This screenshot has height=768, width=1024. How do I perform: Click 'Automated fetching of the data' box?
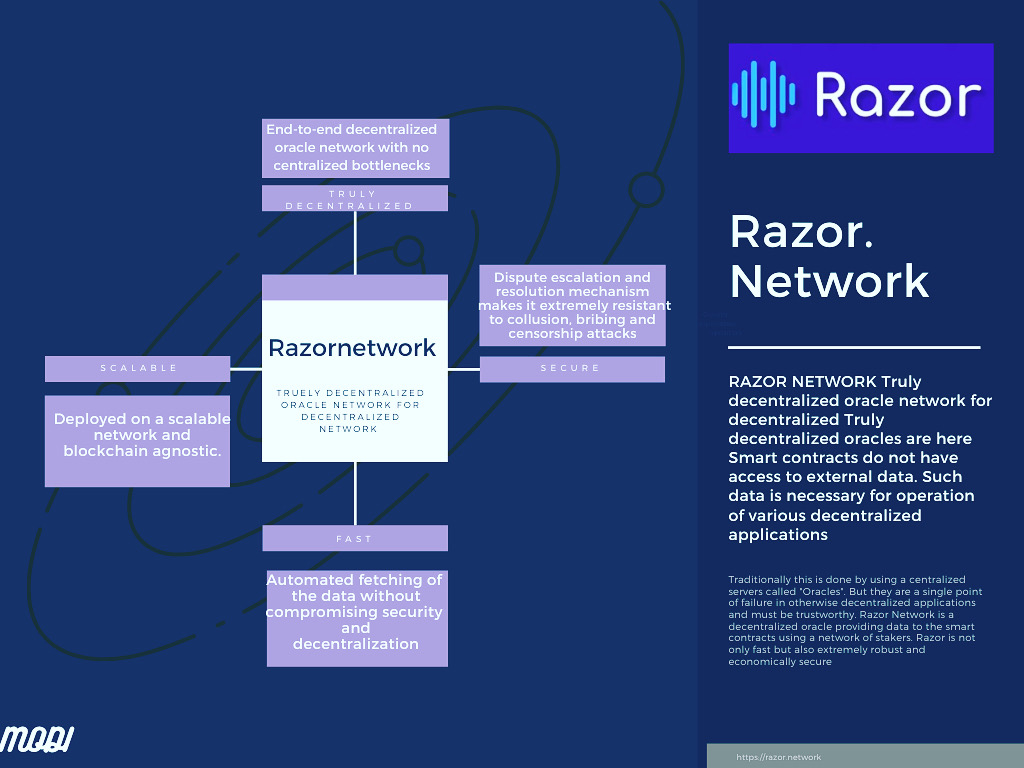pyautogui.click(x=357, y=618)
